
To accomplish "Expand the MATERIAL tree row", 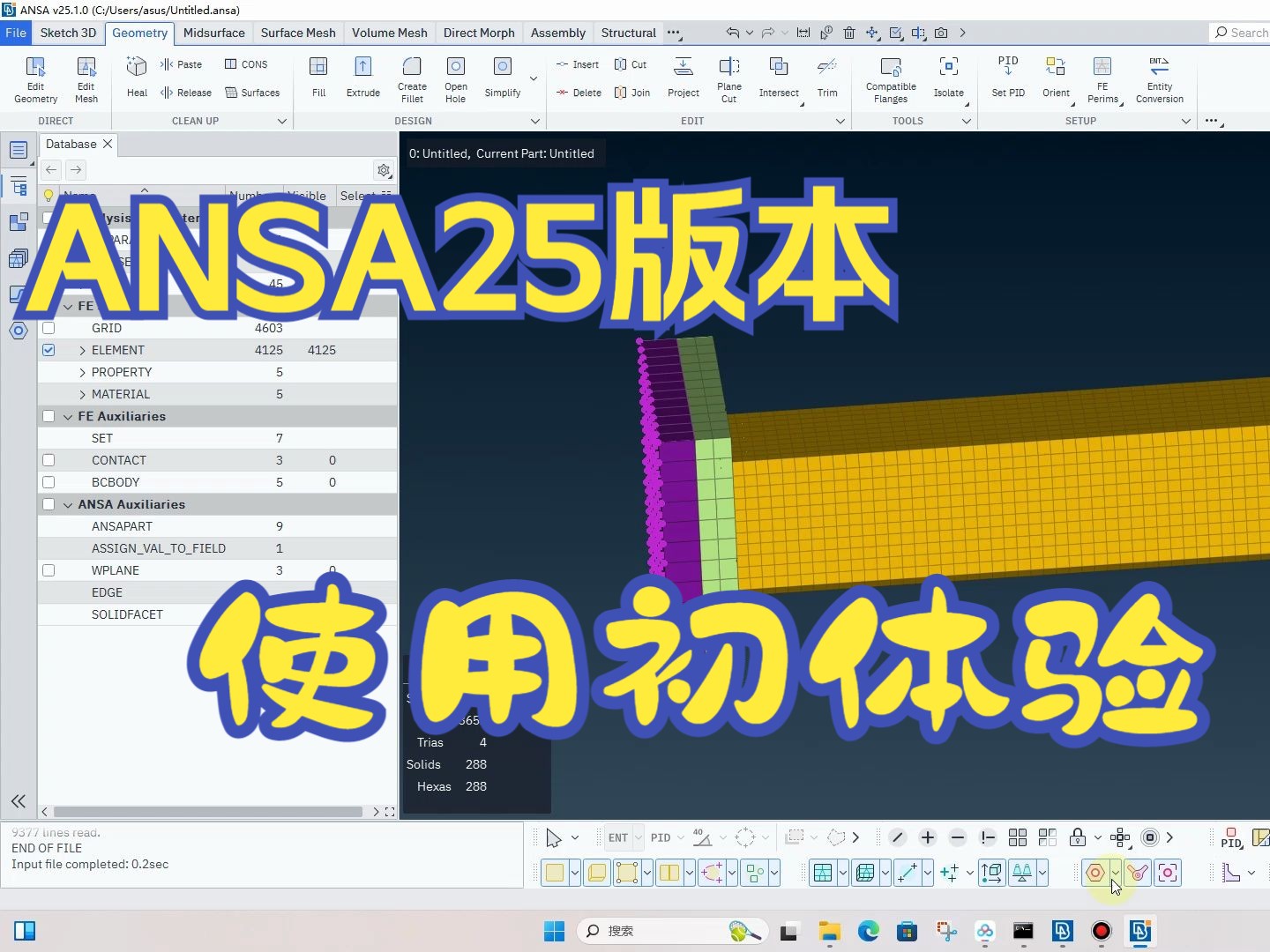I will [x=82, y=394].
